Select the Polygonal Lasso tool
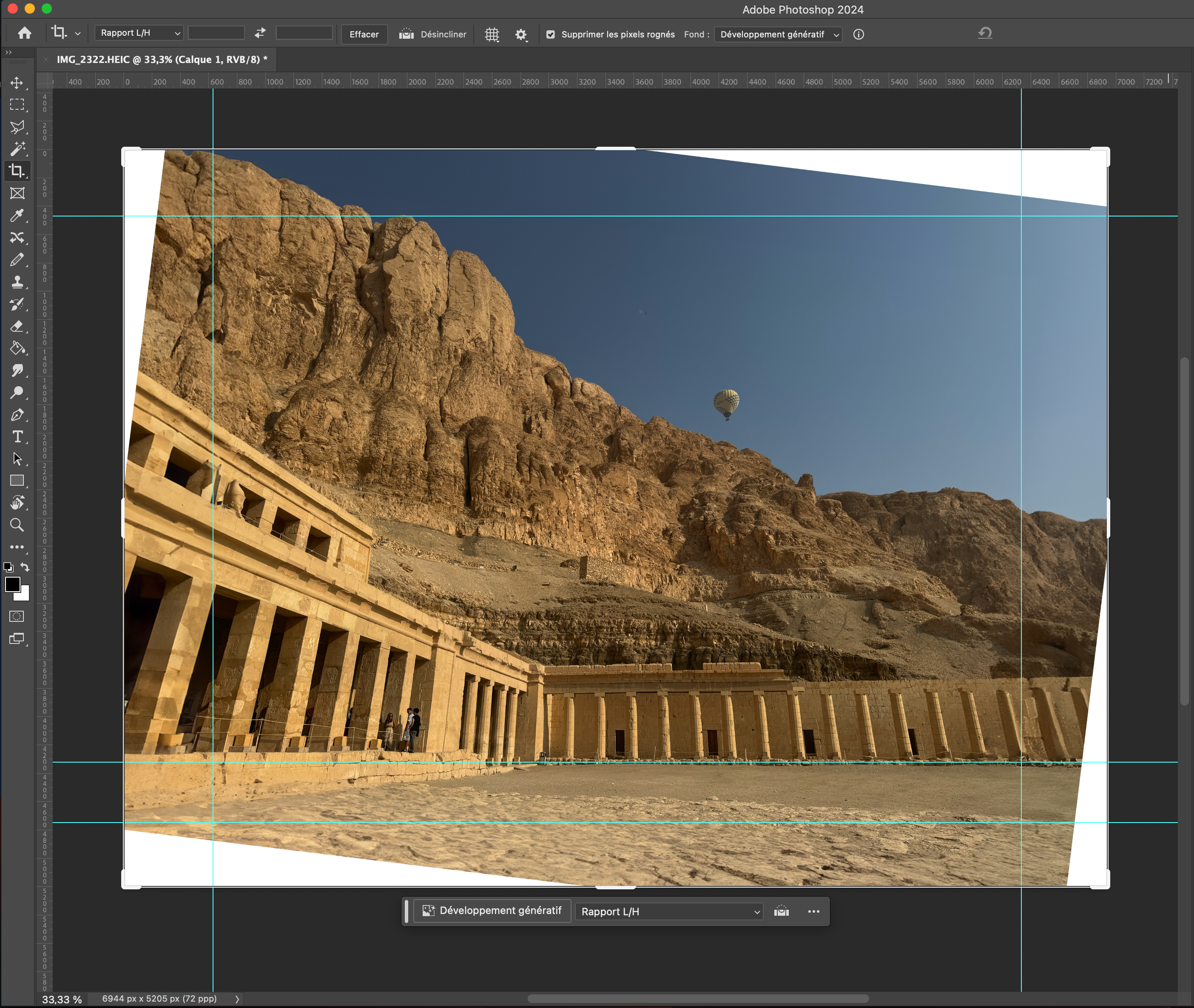1194x1008 pixels. coord(17,127)
